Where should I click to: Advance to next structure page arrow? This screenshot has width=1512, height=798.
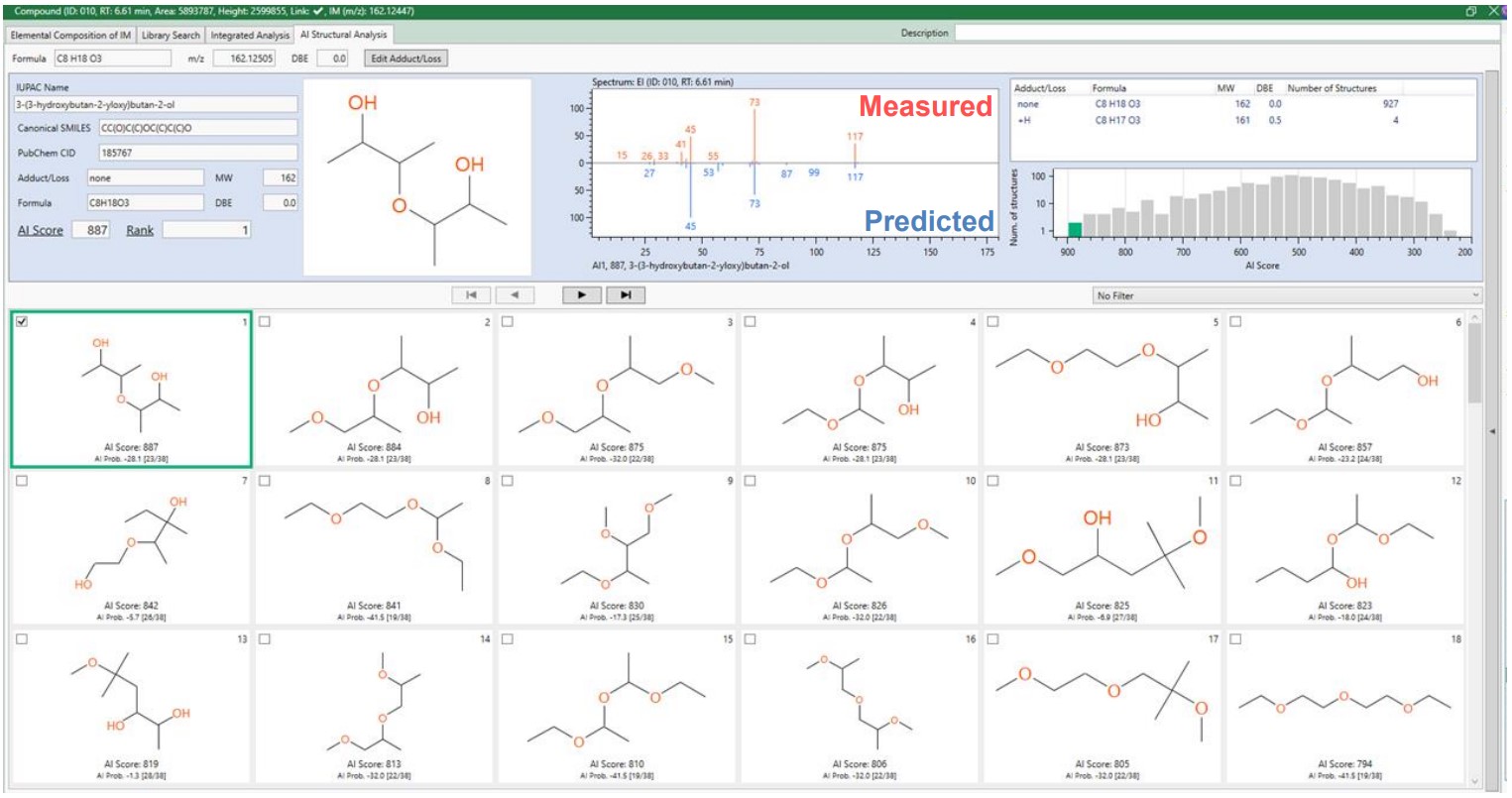(x=581, y=294)
